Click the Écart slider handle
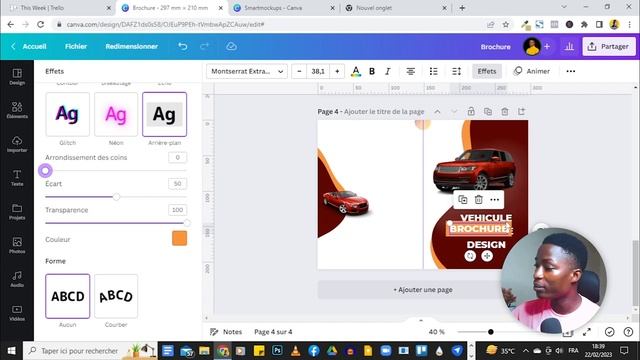 (x=116, y=197)
